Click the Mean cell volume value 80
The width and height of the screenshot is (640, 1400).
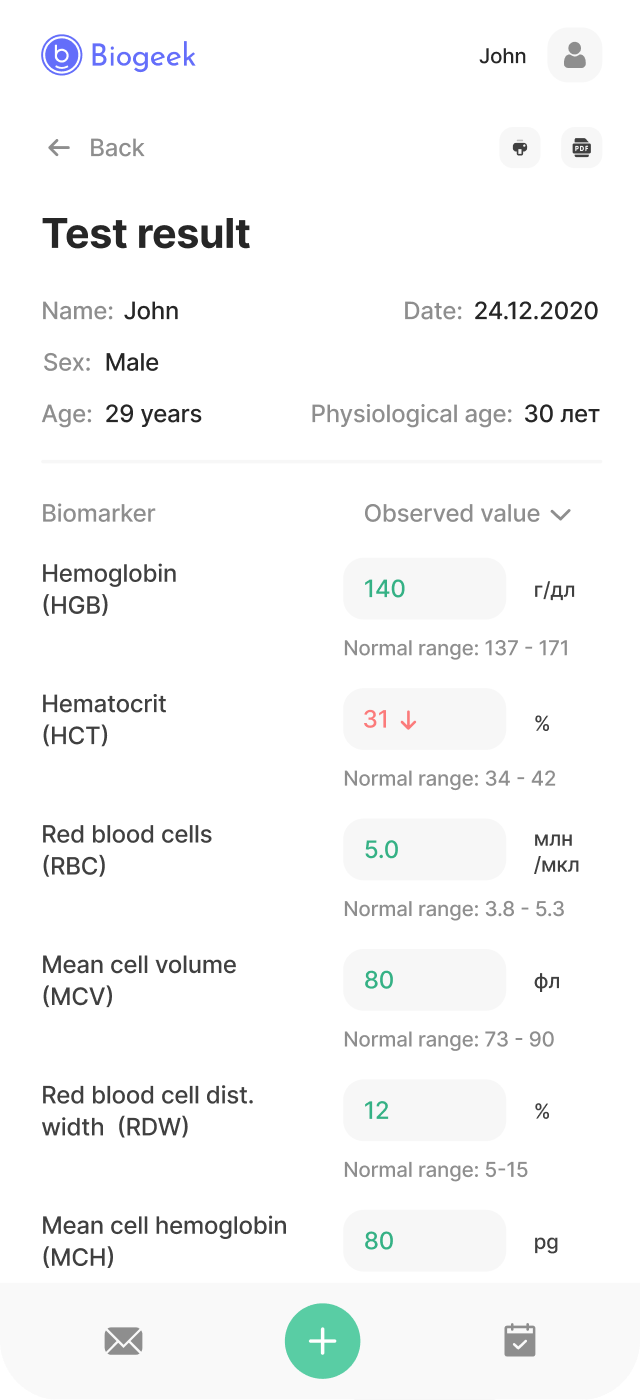click(424, 980)
